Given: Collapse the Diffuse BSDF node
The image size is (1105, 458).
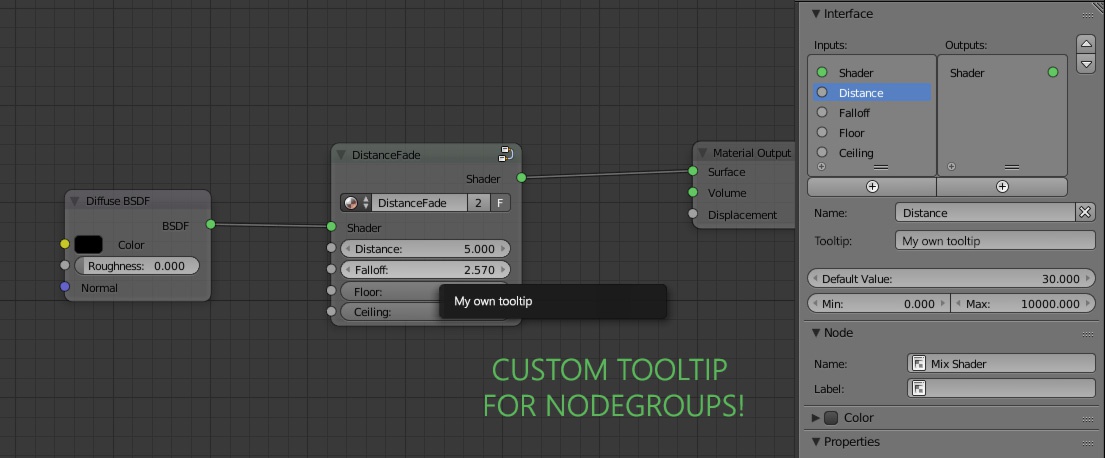Looking at the screenshot, I should 75,202.
